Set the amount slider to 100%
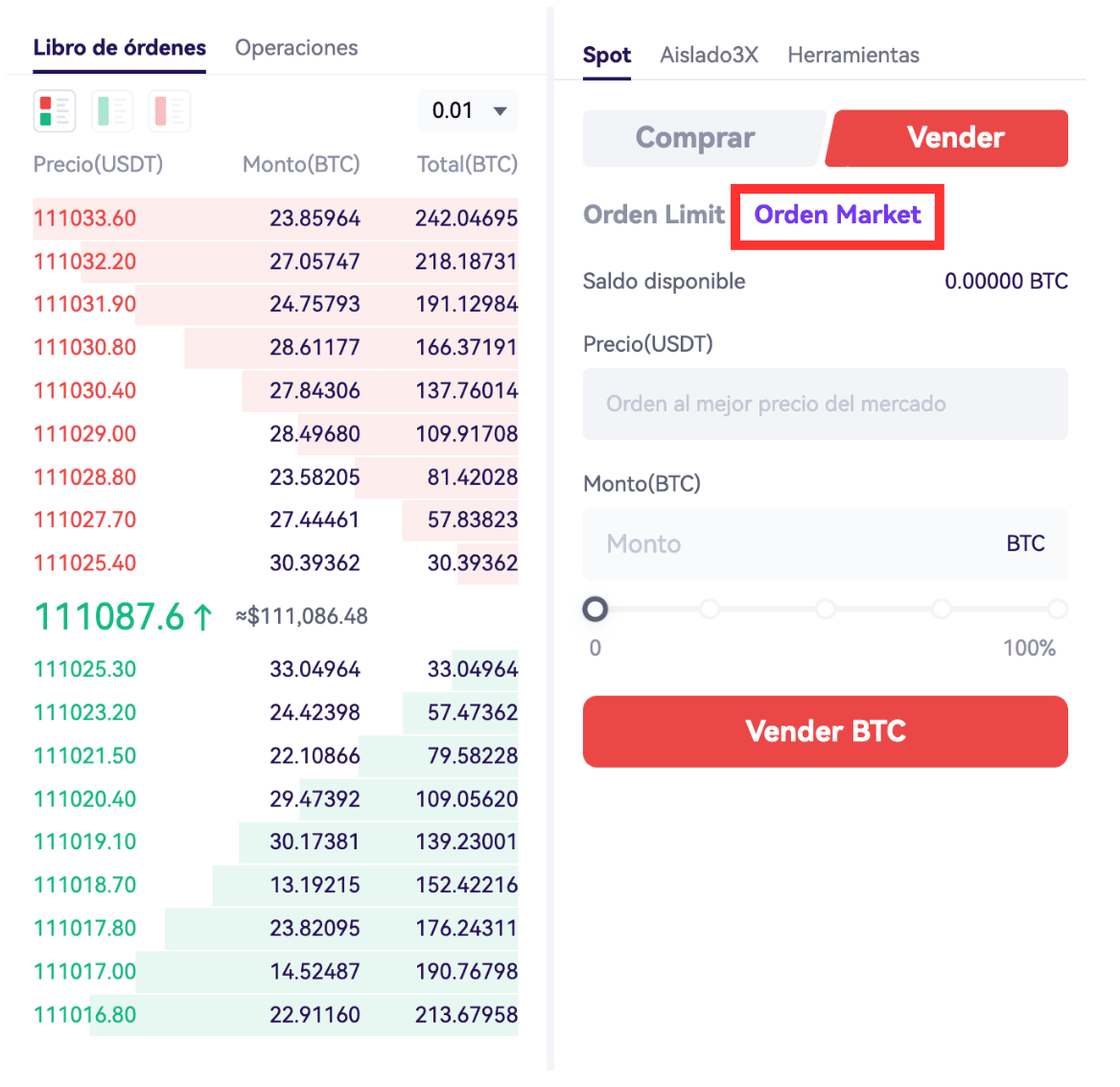The height and width of the screenshot is (1087, 1120). click(1058, 610)
